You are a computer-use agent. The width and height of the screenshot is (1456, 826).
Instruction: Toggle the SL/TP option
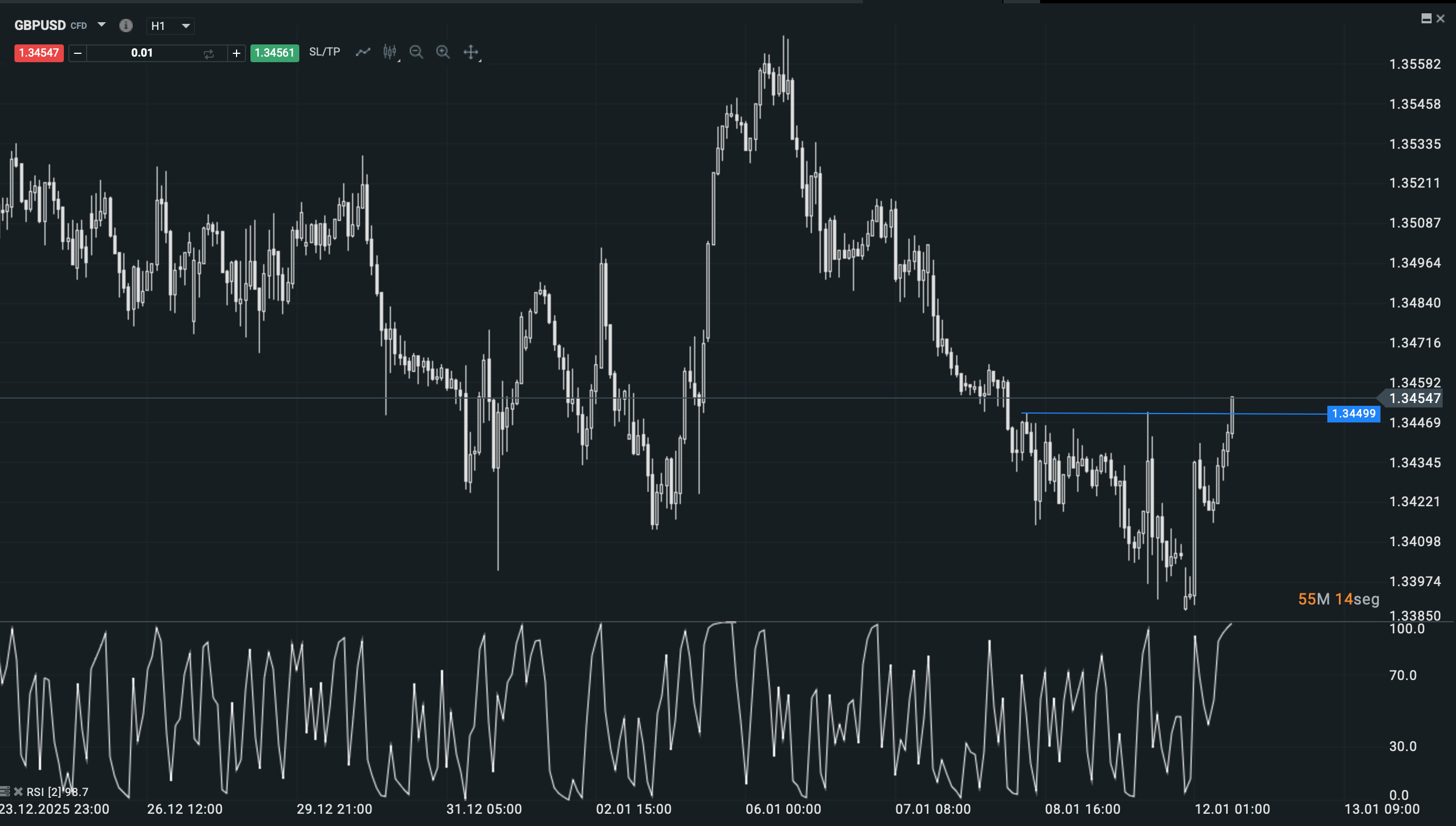324,52
